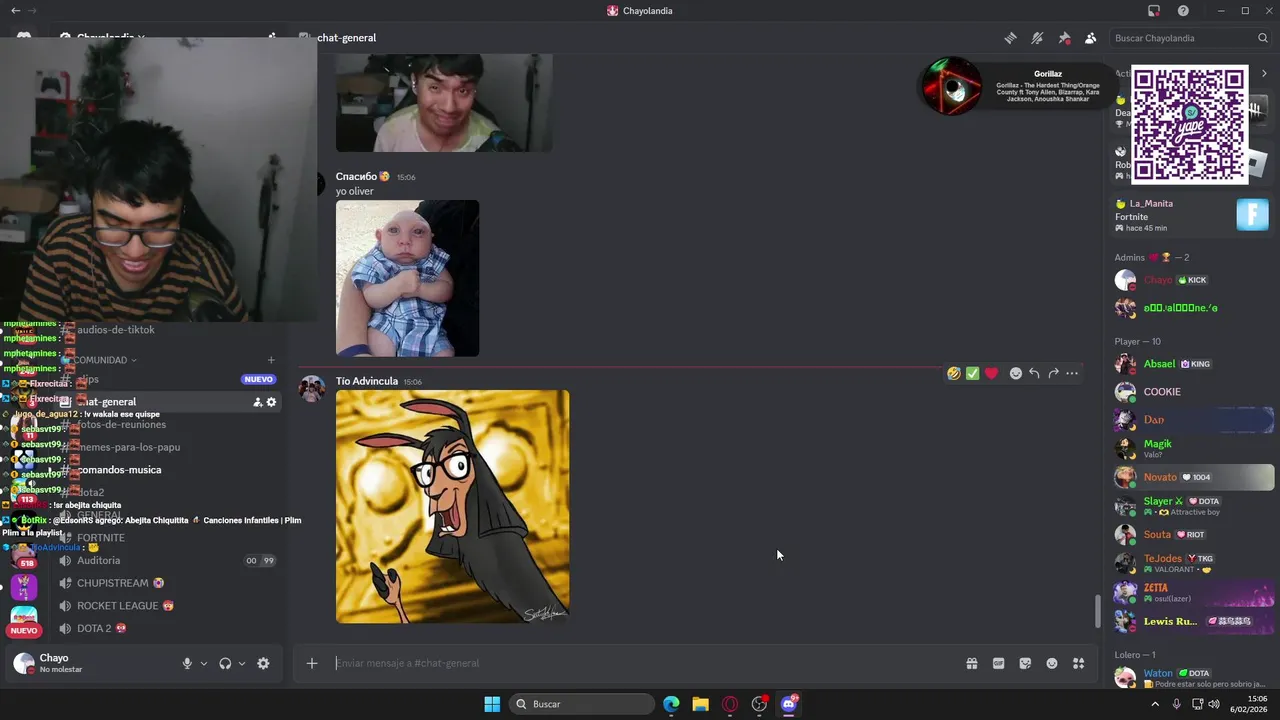The width and height of the screenshot is (1280, 720).
Task: Collapse the COMUNIDAD category
Action: 100,360
